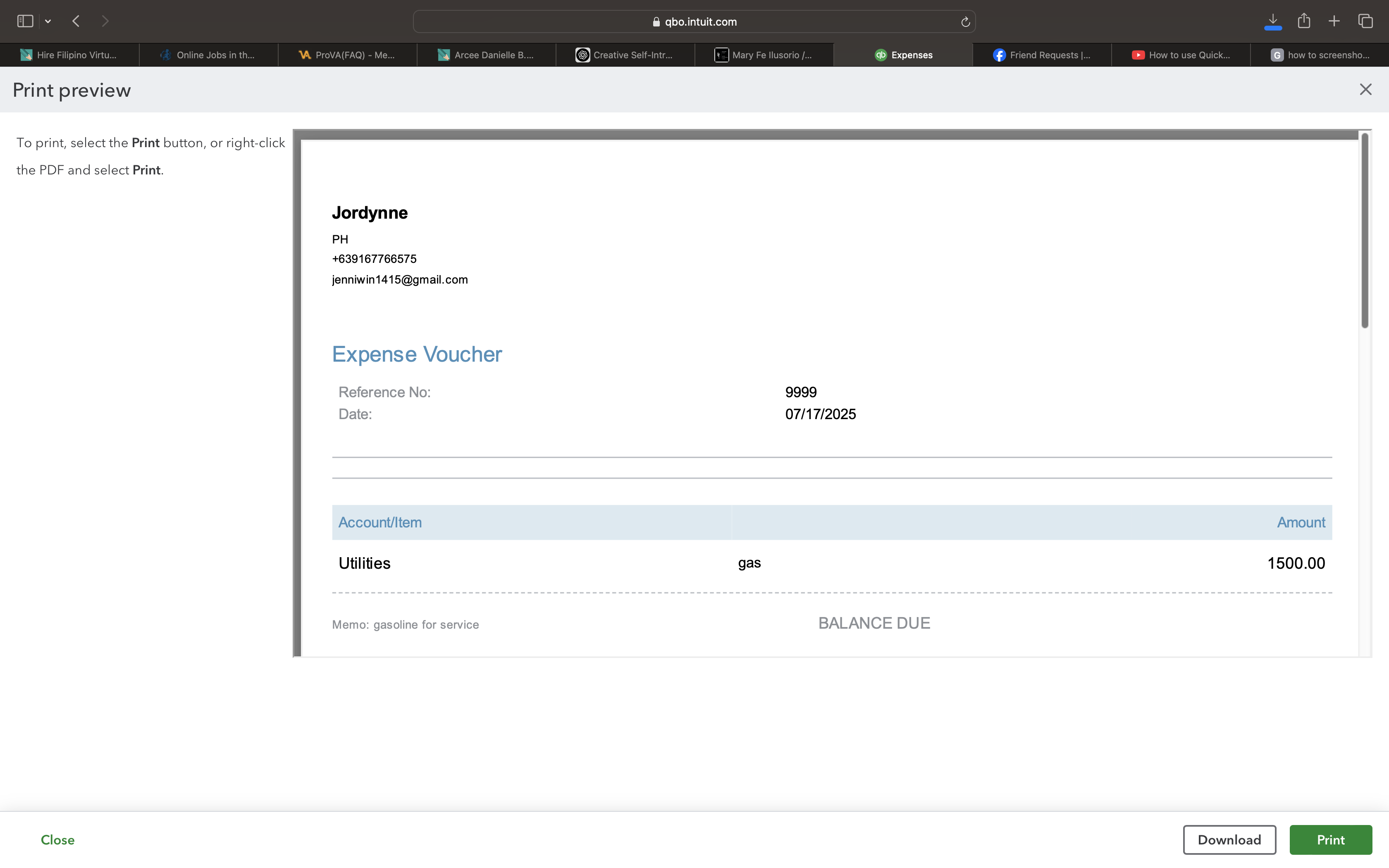Click the browser forward arrow
The height and width of the screenshot is (868, 1389).
(x=105, y=21)
